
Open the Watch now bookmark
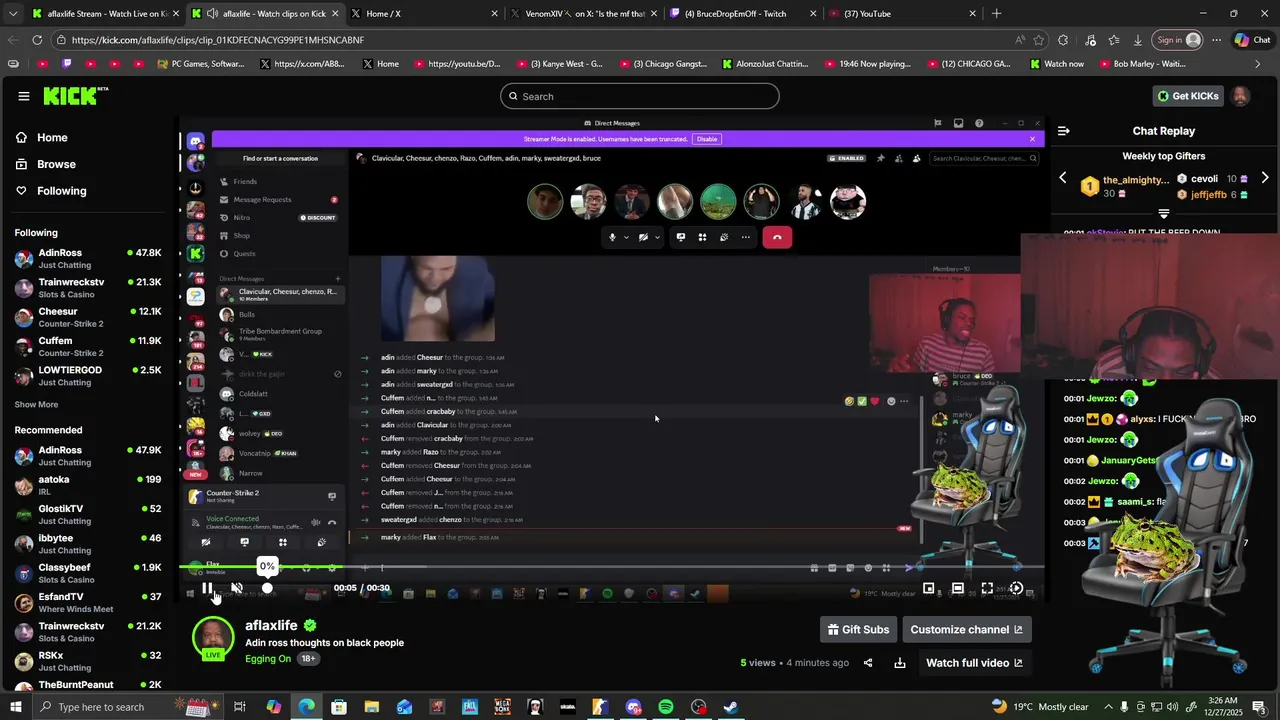(x=1057, y=63)
